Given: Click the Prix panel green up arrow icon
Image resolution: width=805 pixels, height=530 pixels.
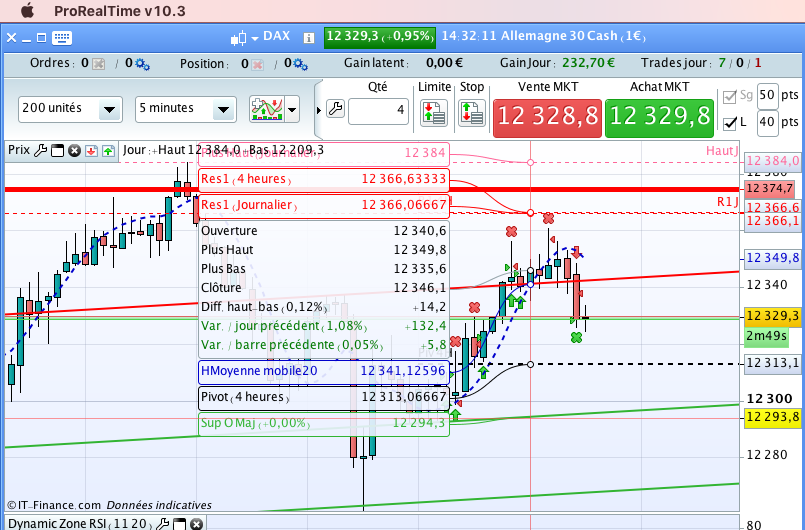Looking at the screenshot, I should click(108, 151).
